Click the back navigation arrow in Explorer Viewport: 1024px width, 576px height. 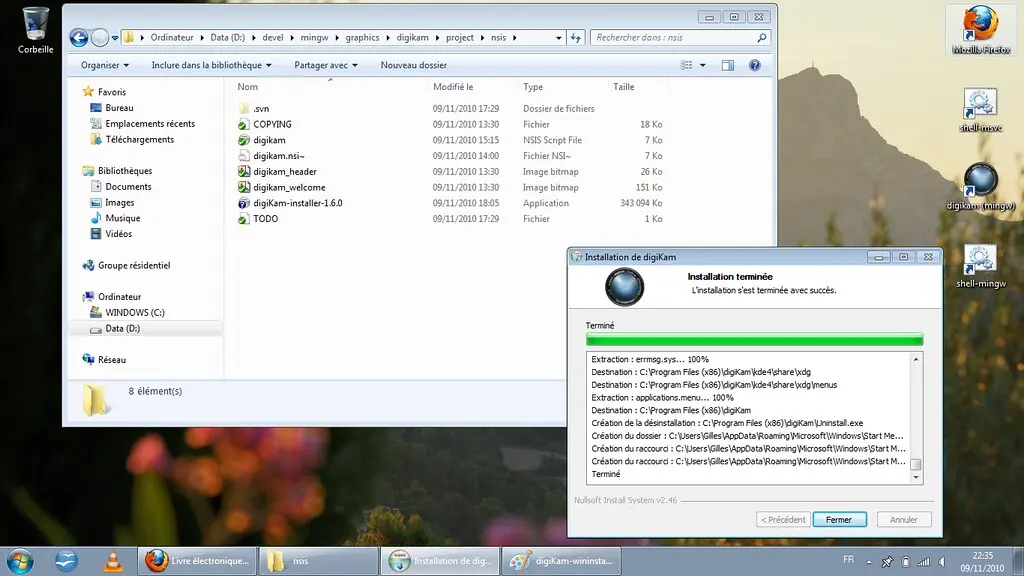coord(78,37)
